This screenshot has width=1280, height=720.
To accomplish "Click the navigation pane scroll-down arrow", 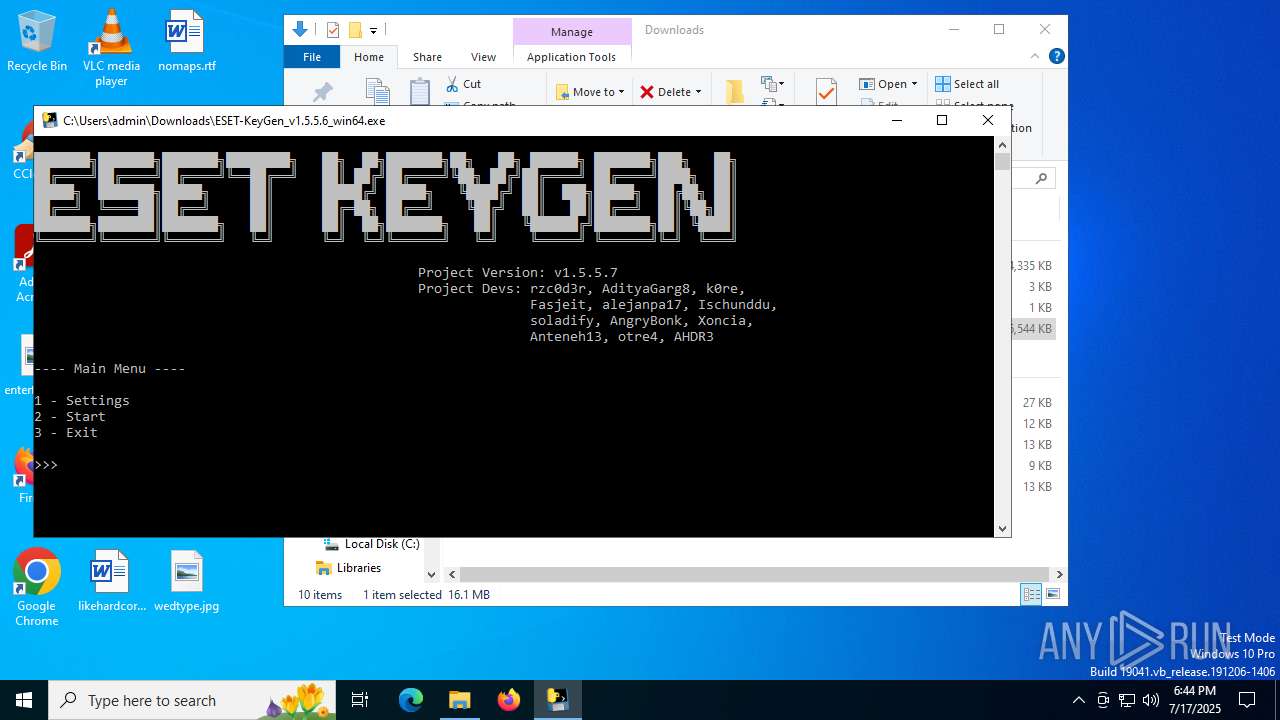I will click(x=431, y=574).
